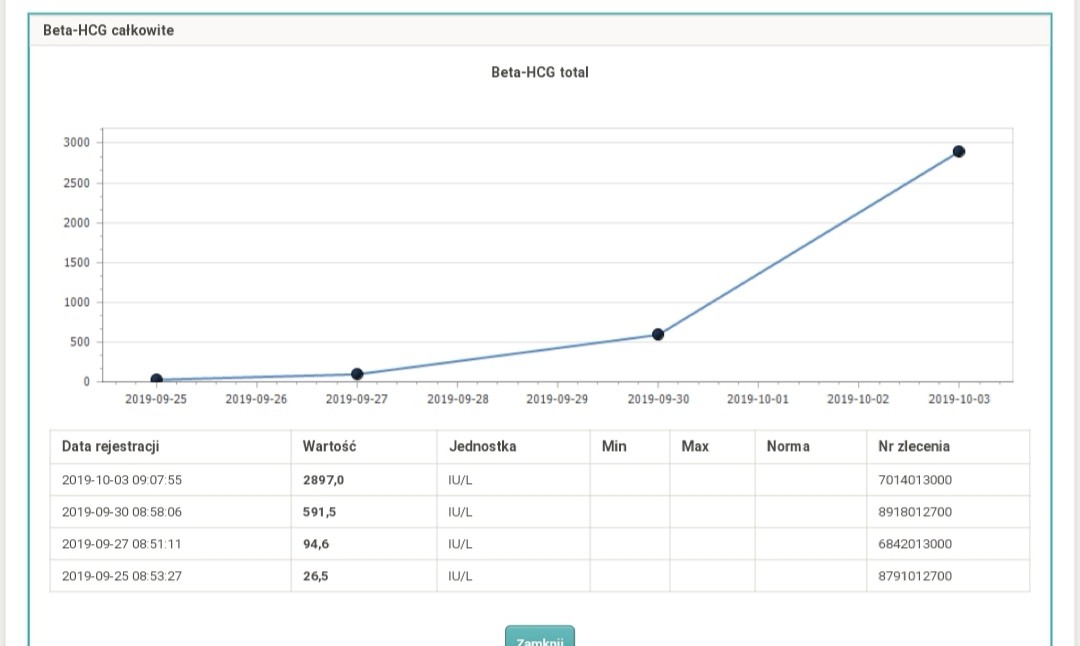The width and height of the screenshot is (1080, 646).
Task: Select the Norma column header
Action: (x=788, y=447)
